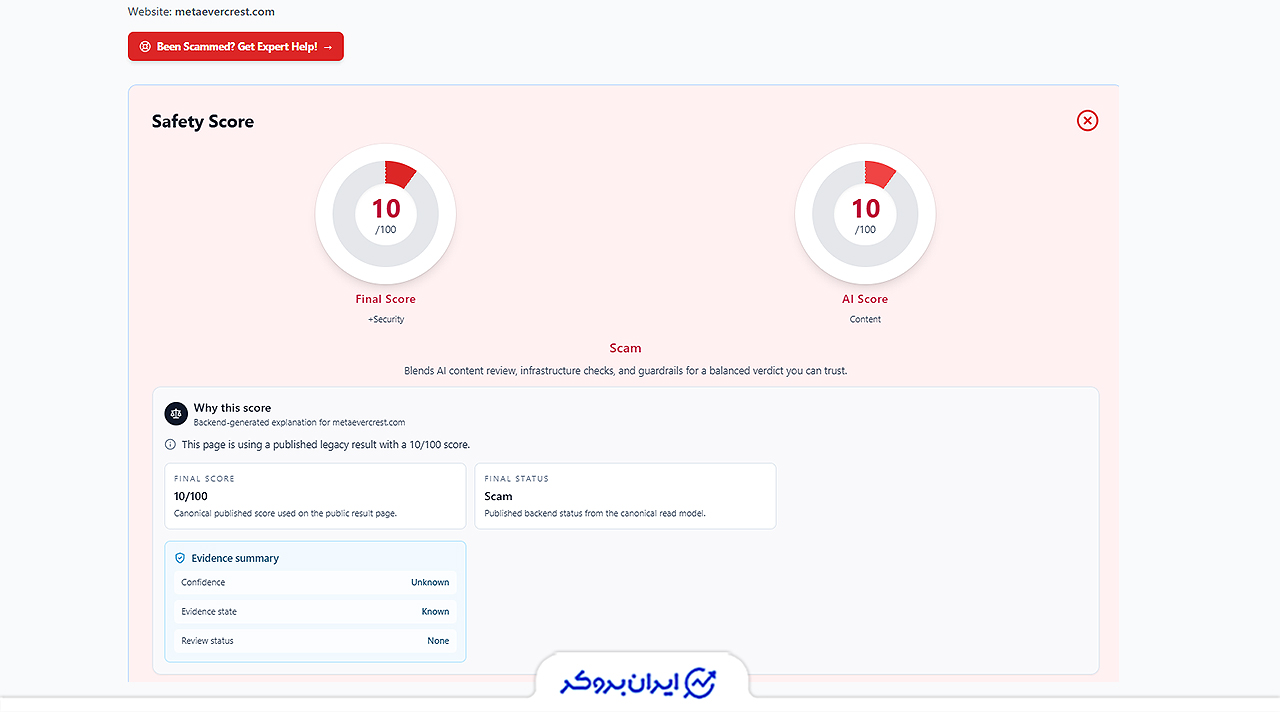Screen dimensions: 1280x712
Task: Click the Been Scammed? Get Expert Help button
Action: [x=235, y=46]
